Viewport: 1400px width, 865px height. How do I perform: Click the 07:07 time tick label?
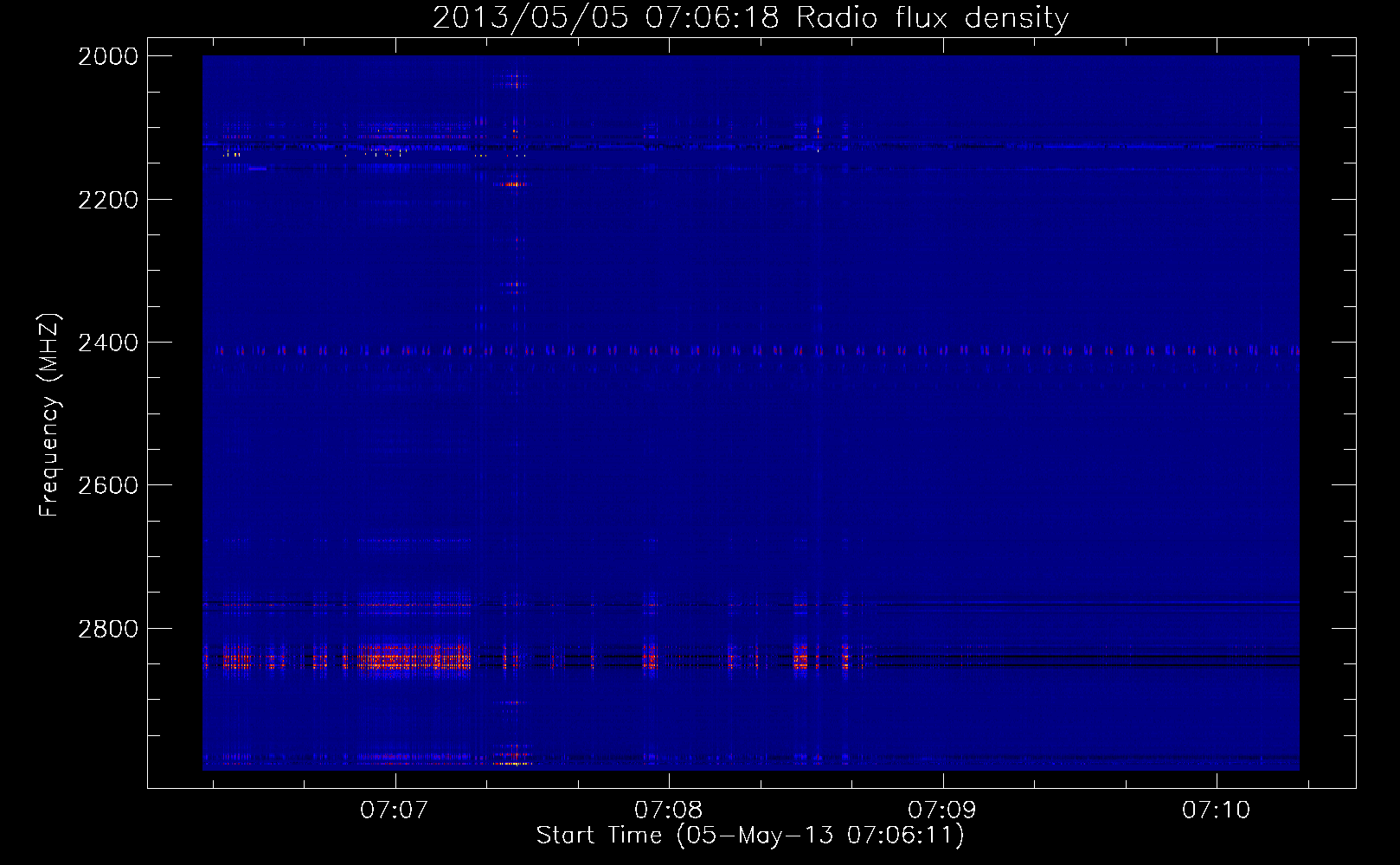click(395, 810)
